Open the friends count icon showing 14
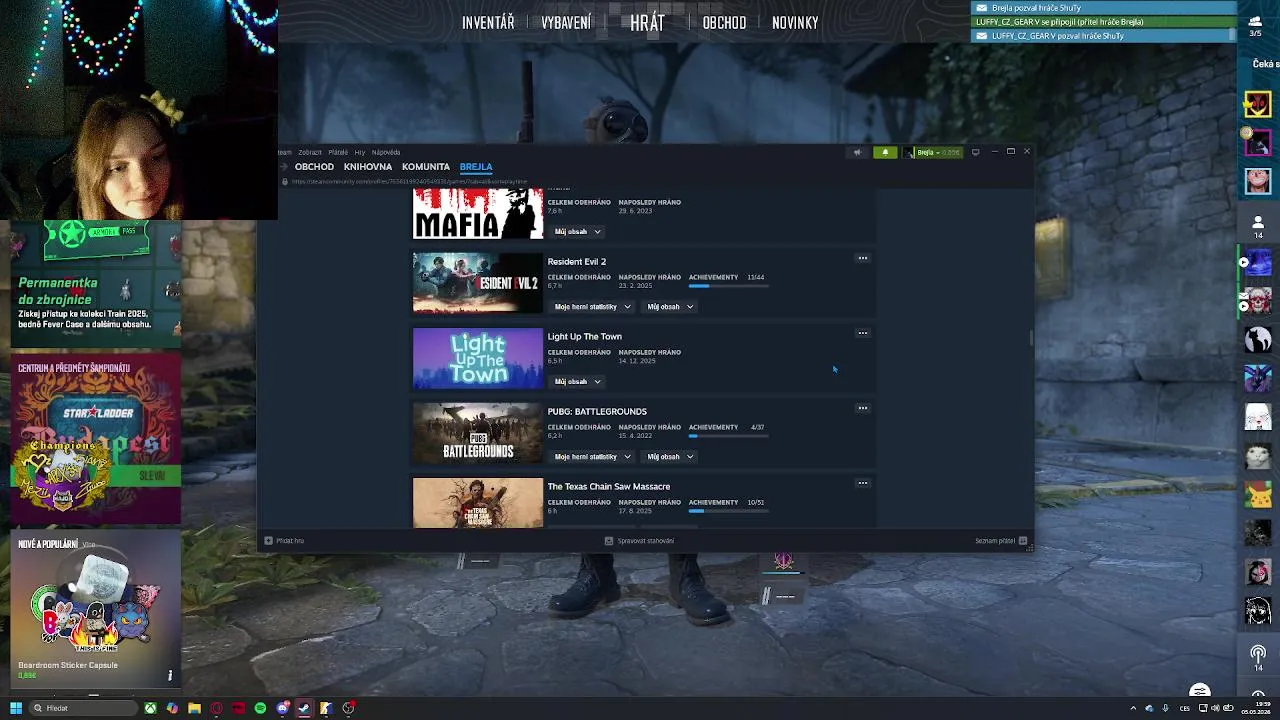This screenshot has height=720, width=1280. tap(1257, 226)
